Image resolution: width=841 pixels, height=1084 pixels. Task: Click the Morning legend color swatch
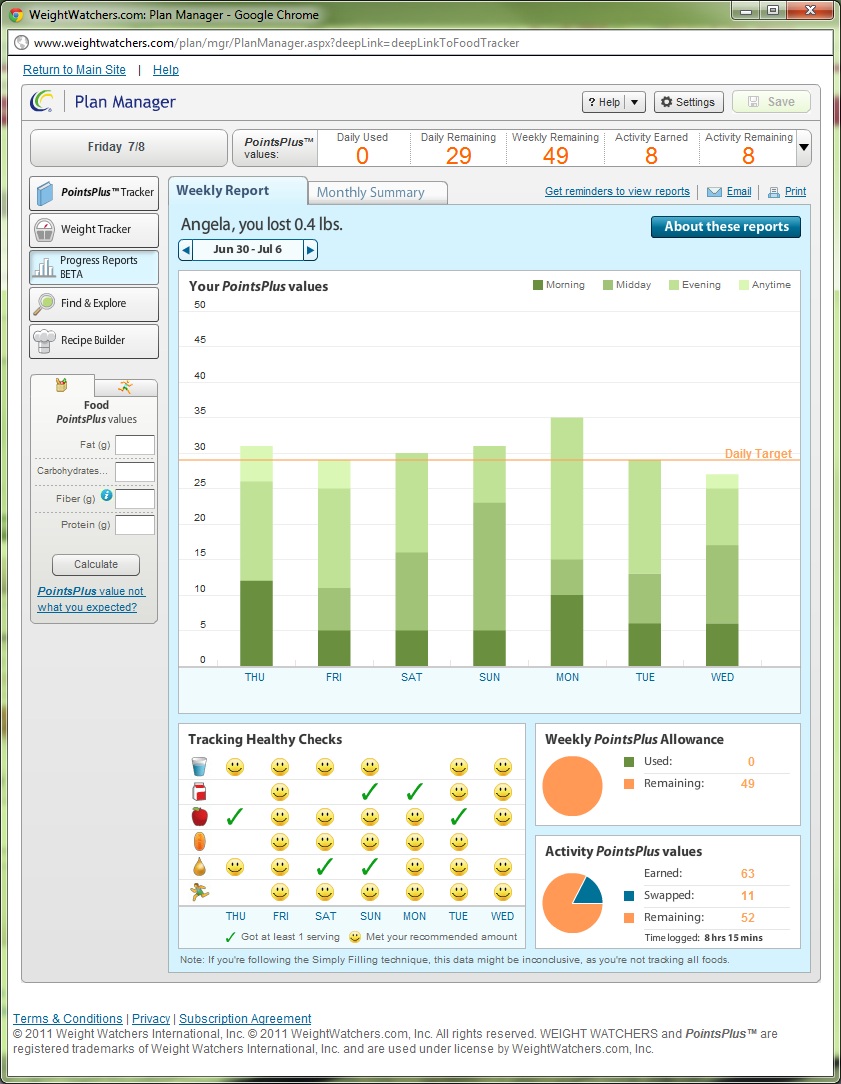pyautogui.click(x=538, y=285)
